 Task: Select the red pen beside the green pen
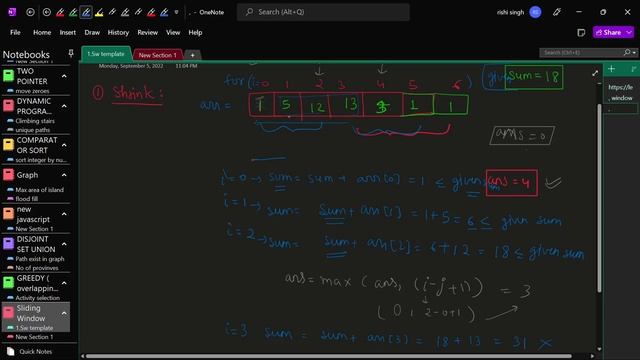[60, 12]
